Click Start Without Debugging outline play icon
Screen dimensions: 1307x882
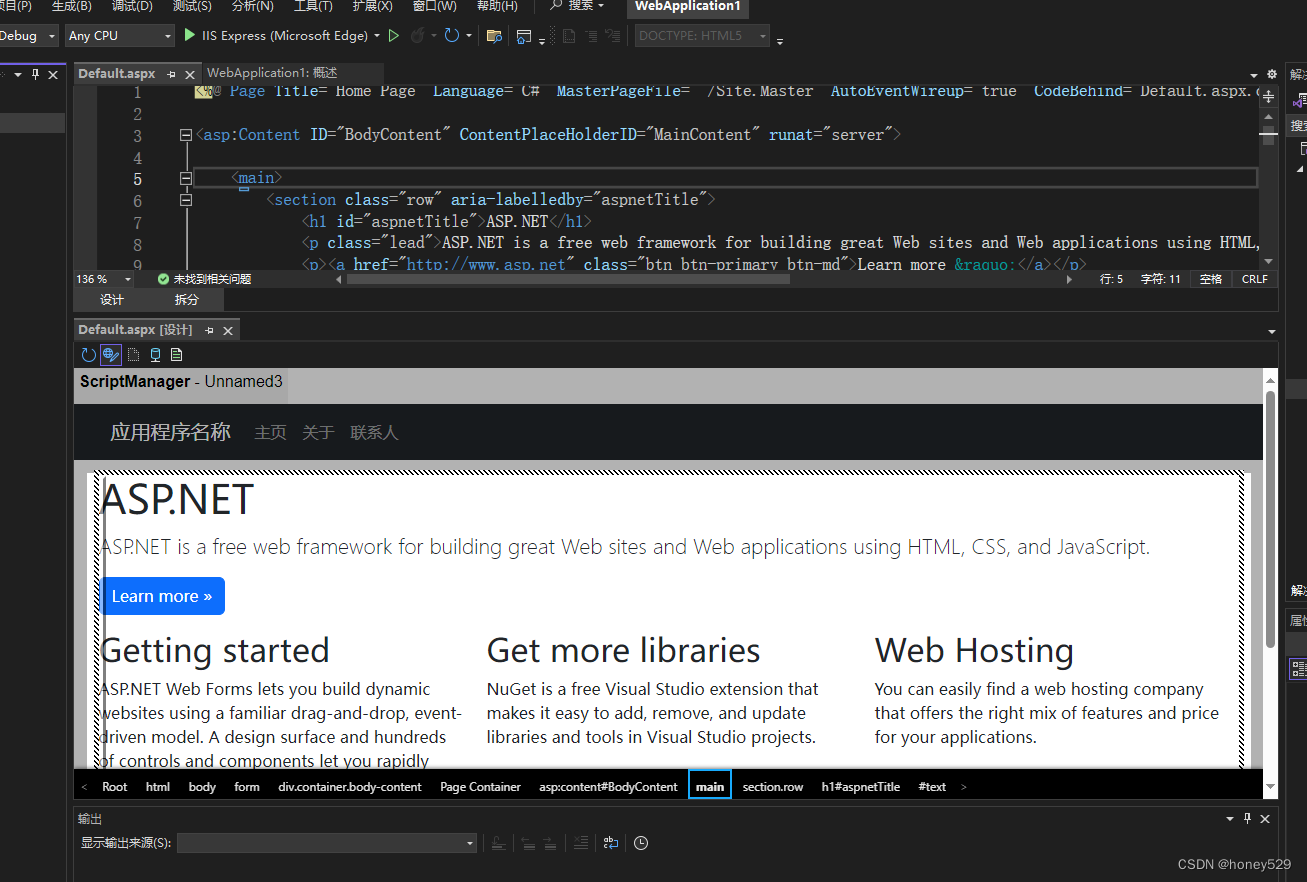coord(394,35)
